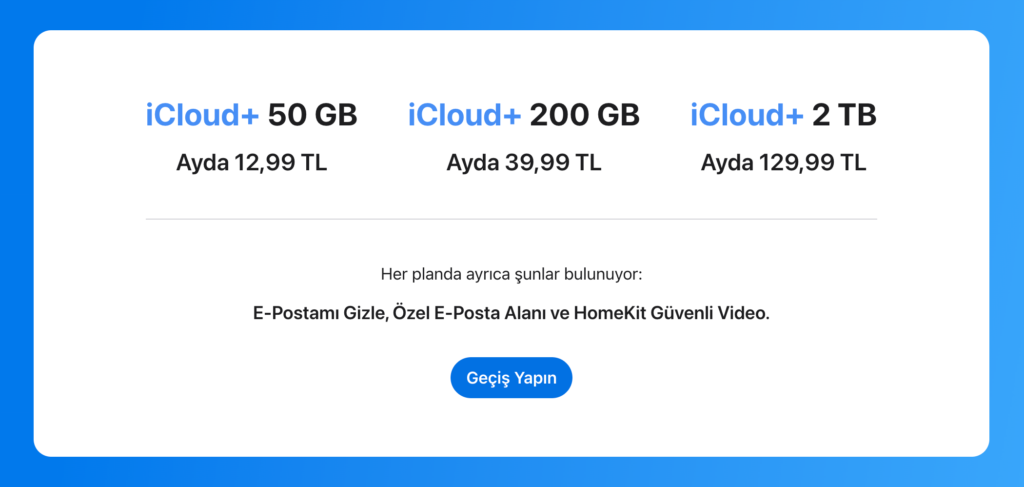Click the word Ayda under 200 GB plan
The width and height of the screenshot is (1024, 487).
(x=472, y=162)
